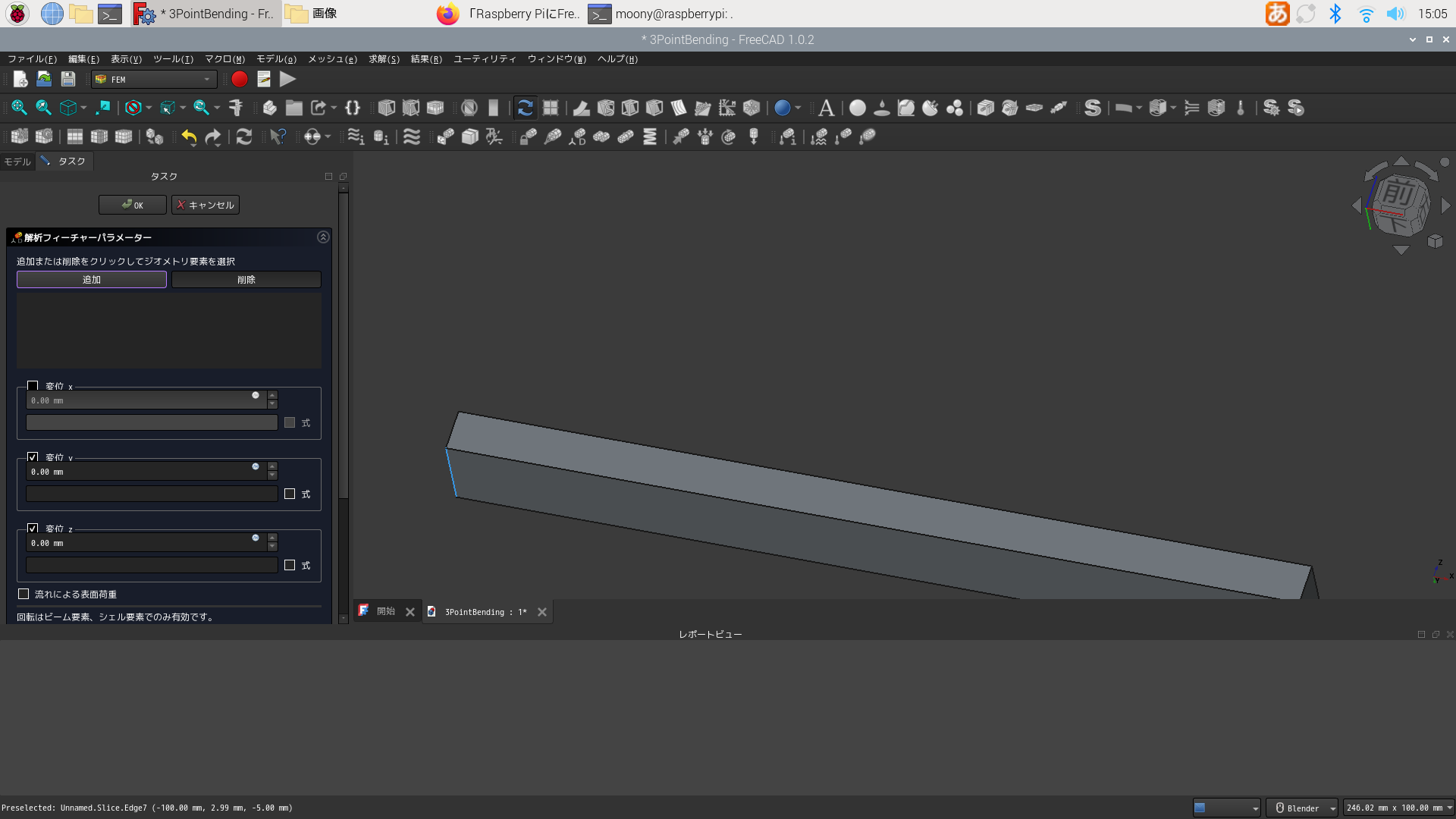Click the What's This help cursor icon
1456x819 pixels.
click(278, 136)
